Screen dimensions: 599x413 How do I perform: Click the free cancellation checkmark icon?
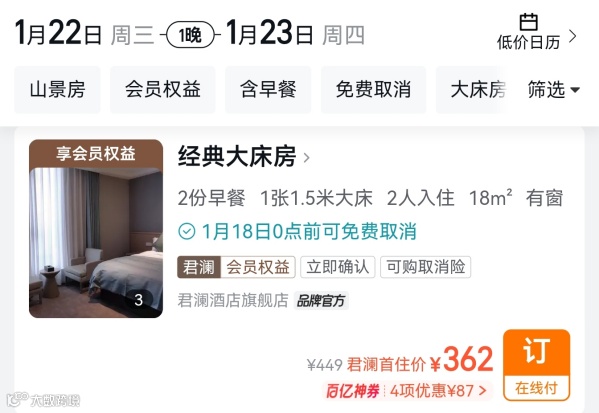(x=186, y=231)
